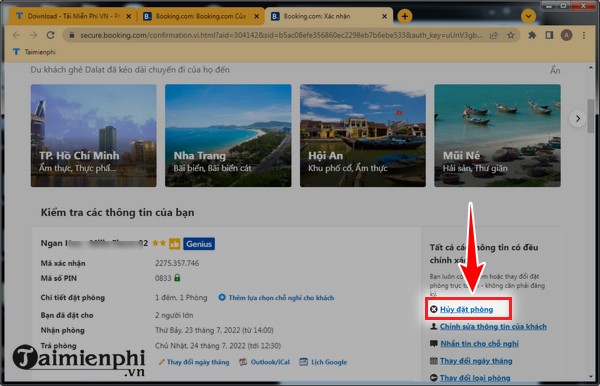Click the address bar URL field

click(x=281, y=35)
